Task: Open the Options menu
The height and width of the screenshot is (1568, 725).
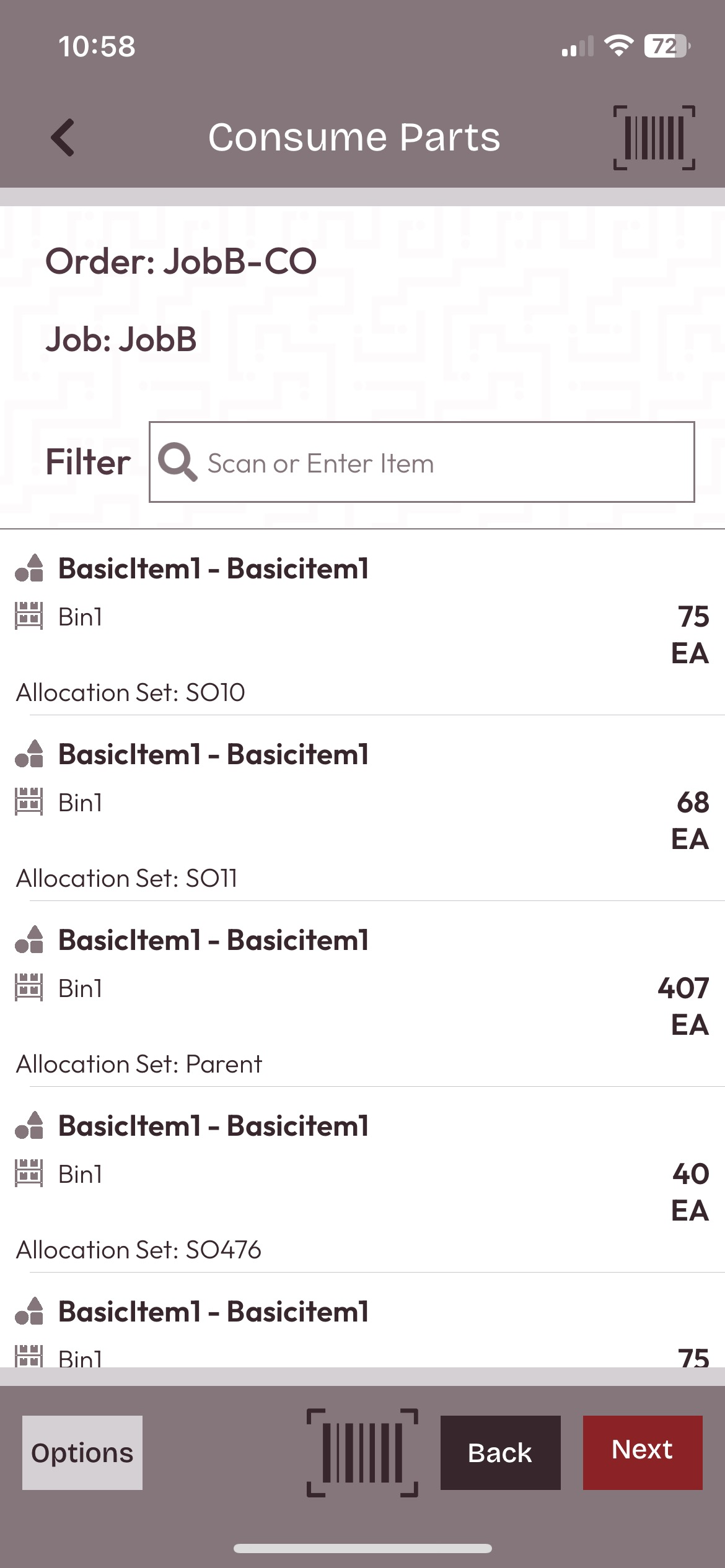Action: coord(82,1452)
